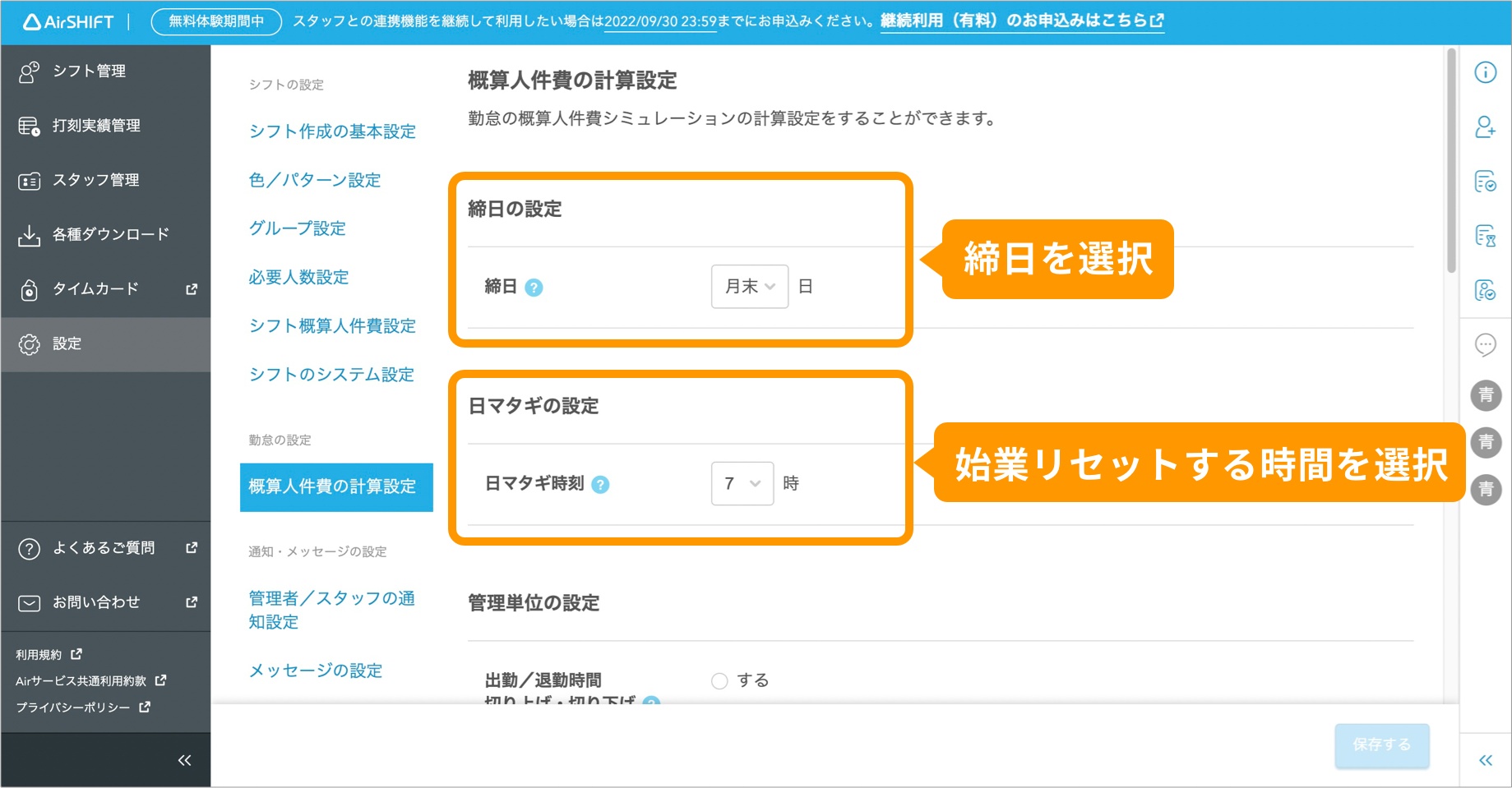The image size is (1512, 788).
Task: Open シフト管理 in the left menu
Action: 89,71
